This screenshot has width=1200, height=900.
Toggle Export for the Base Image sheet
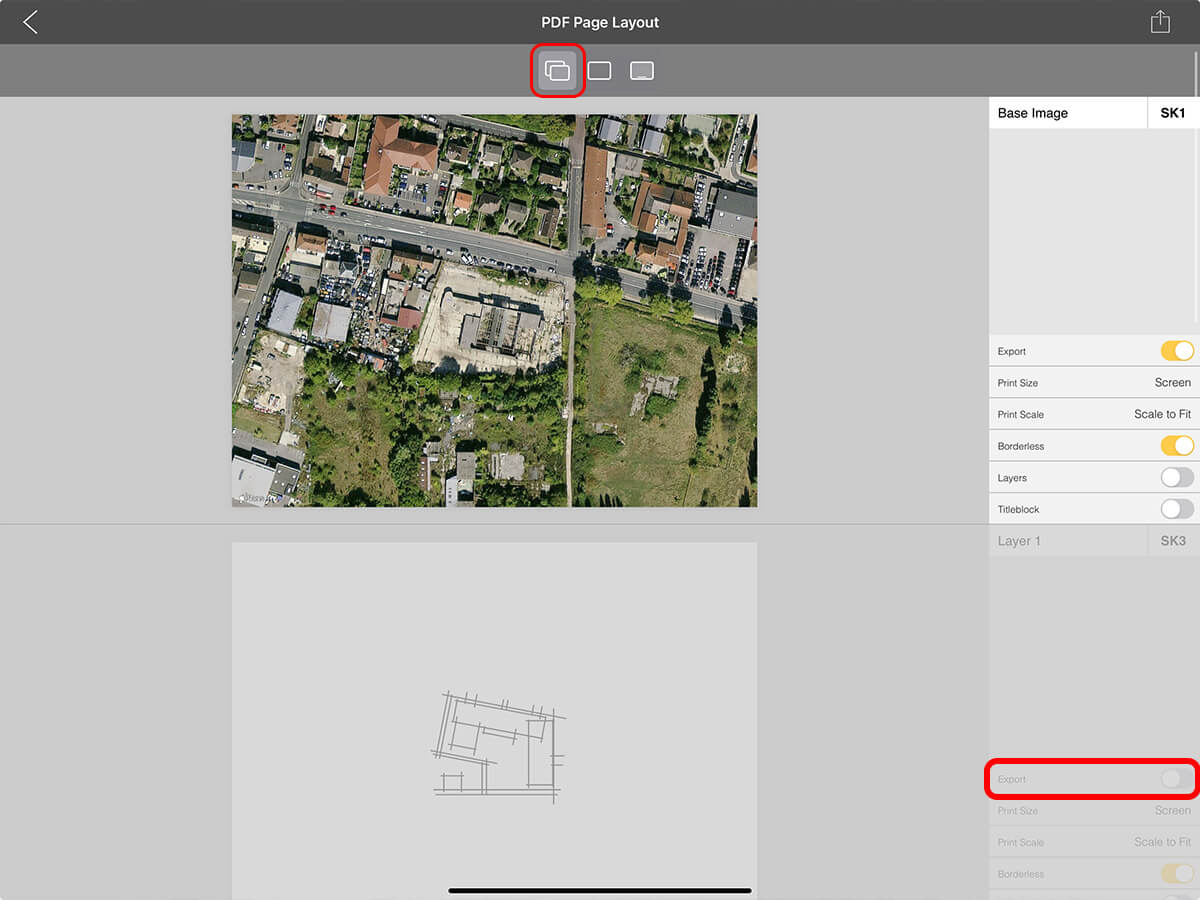(x=1176, y=351)
